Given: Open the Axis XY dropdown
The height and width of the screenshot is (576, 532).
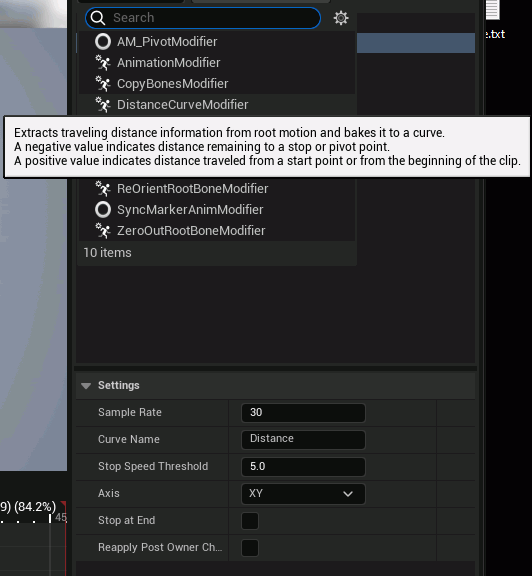Looking at the screenshot, I should tap(303, 494).
